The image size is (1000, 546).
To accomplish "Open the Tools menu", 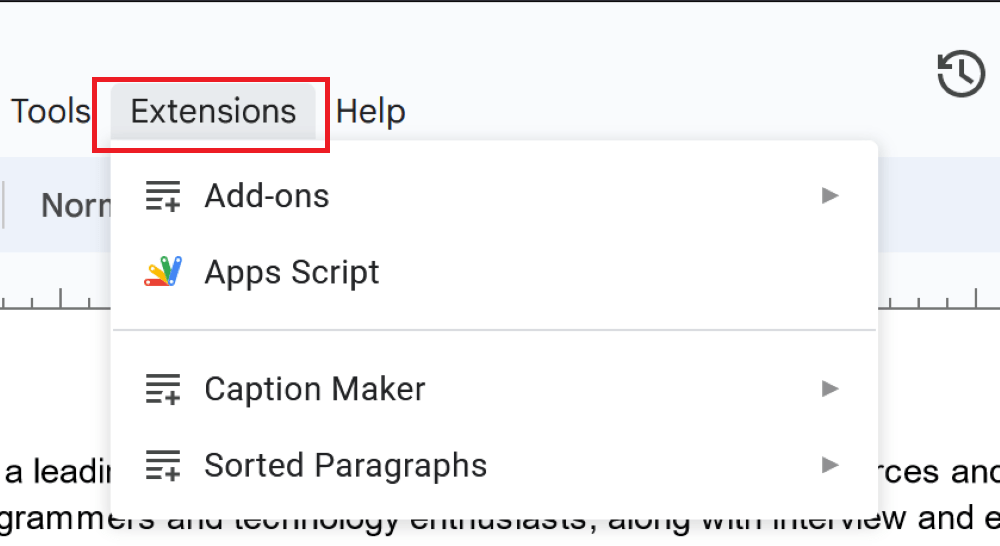I will pos(50,111).
